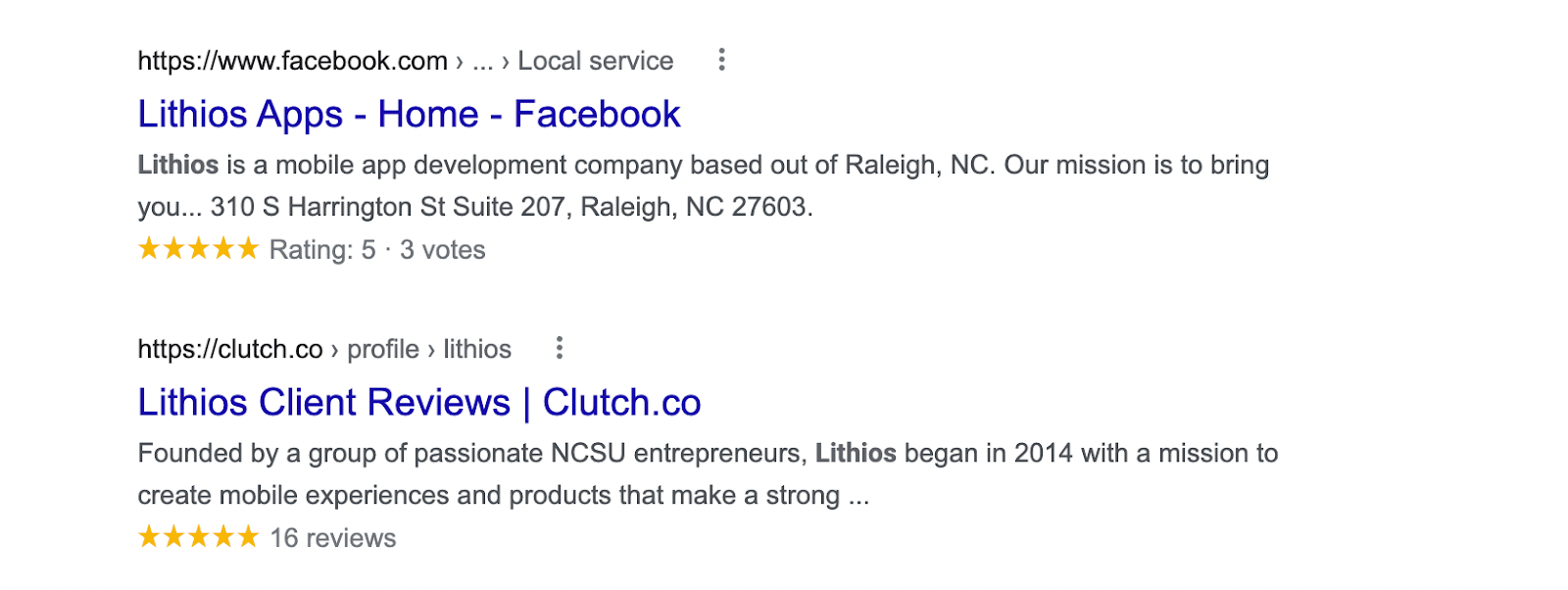The height and width of the screenshot is (590, 1568).
Task: Open 16 reviews on the Clutch.co result
Action: (331, 536)
